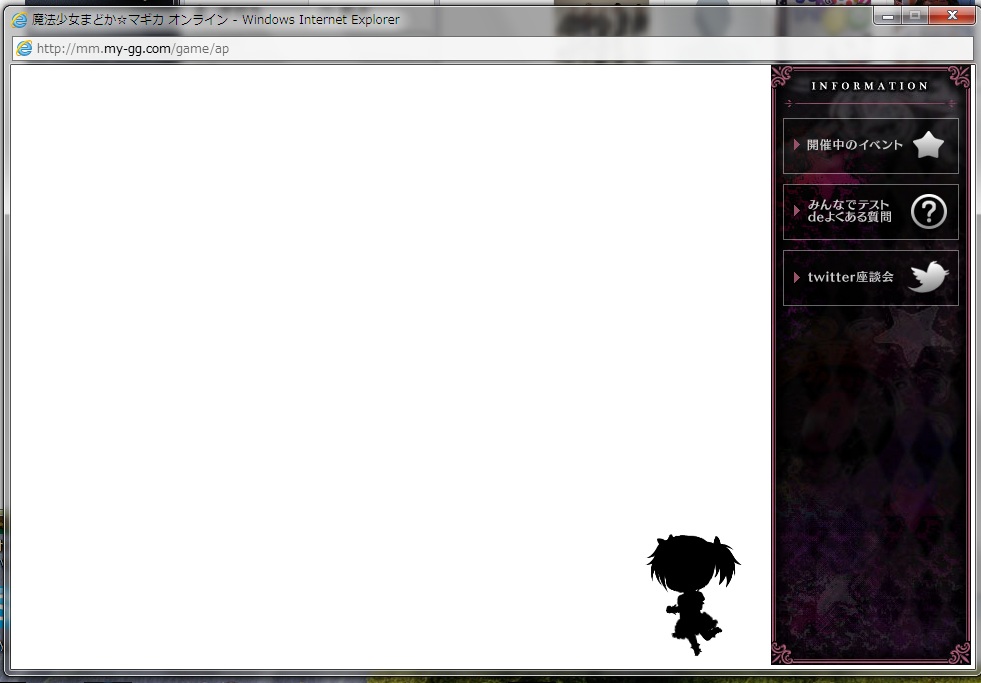
Task: Open the twitter座談会 banner
Action: coord(870,278)
